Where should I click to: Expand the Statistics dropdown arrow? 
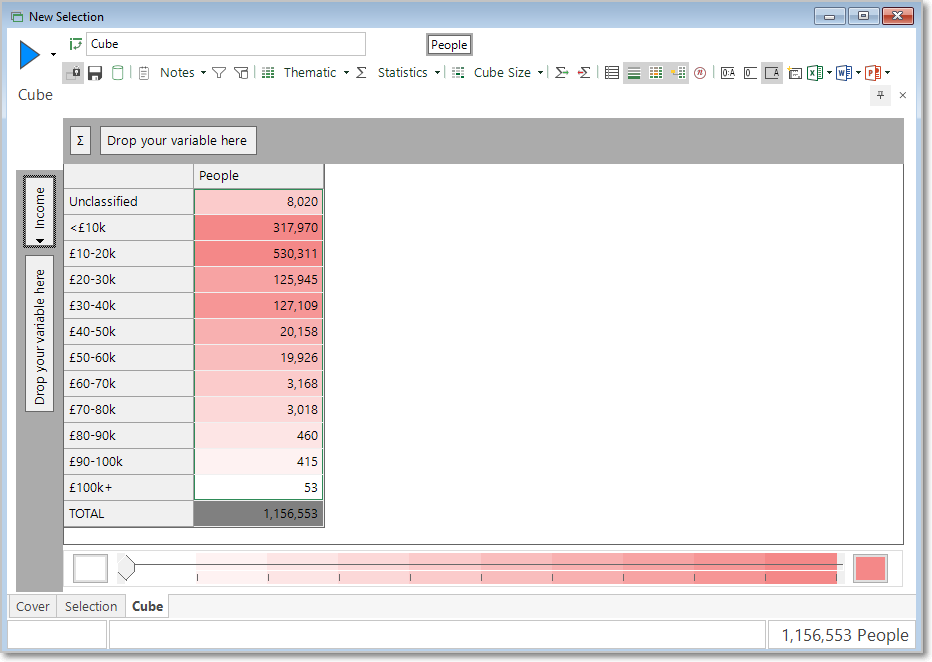(437, 72)
